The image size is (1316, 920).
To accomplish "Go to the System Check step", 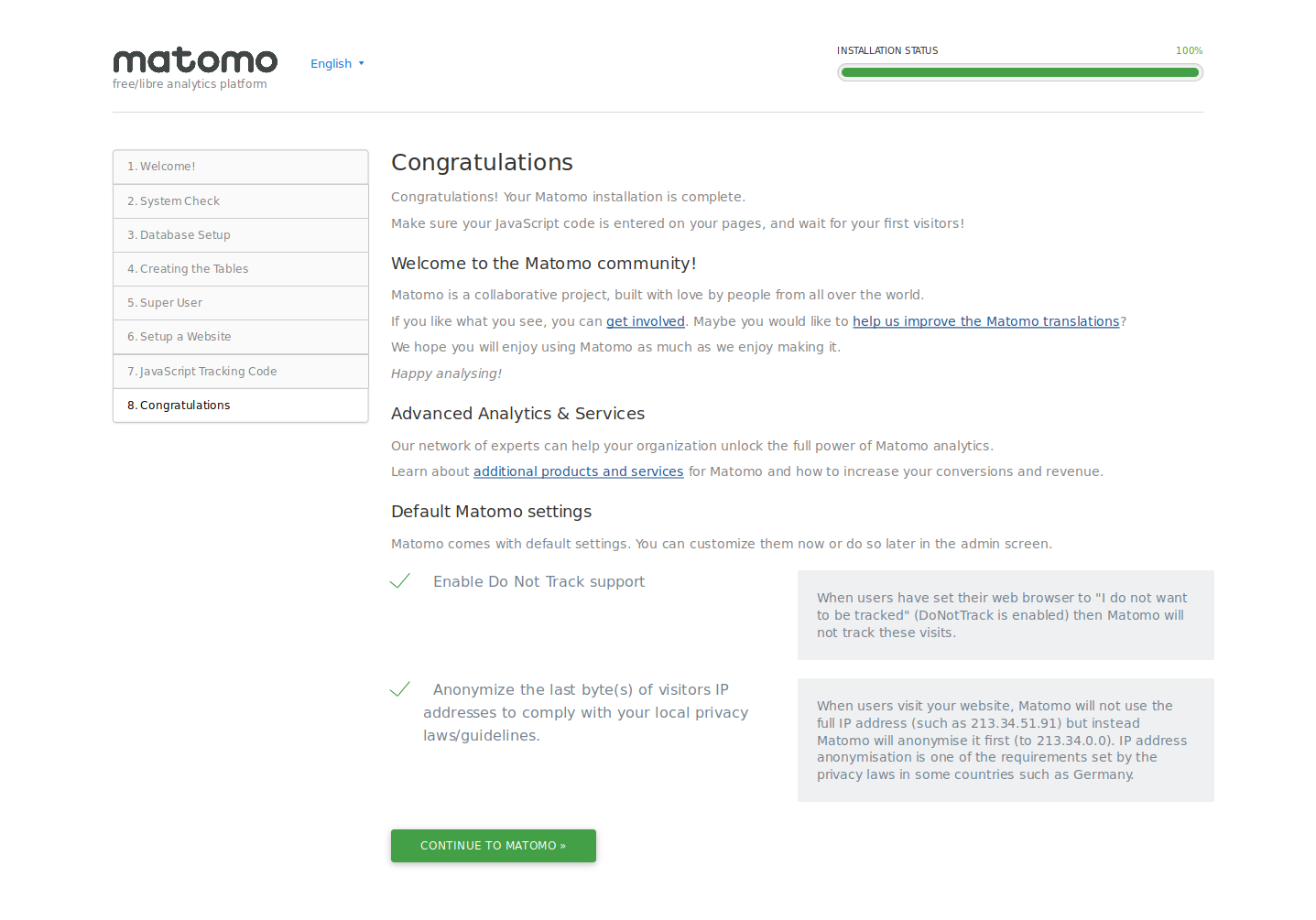I will (240, 201).
